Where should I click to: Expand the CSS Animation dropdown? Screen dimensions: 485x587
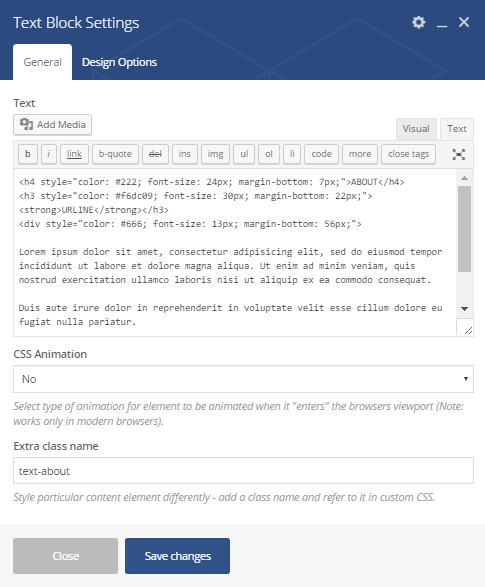pos(243,379)
